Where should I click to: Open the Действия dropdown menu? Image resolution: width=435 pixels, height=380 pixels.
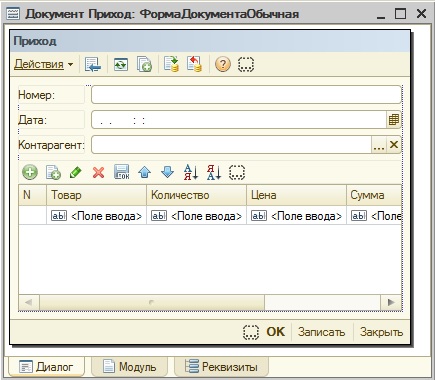coord(43,64)
